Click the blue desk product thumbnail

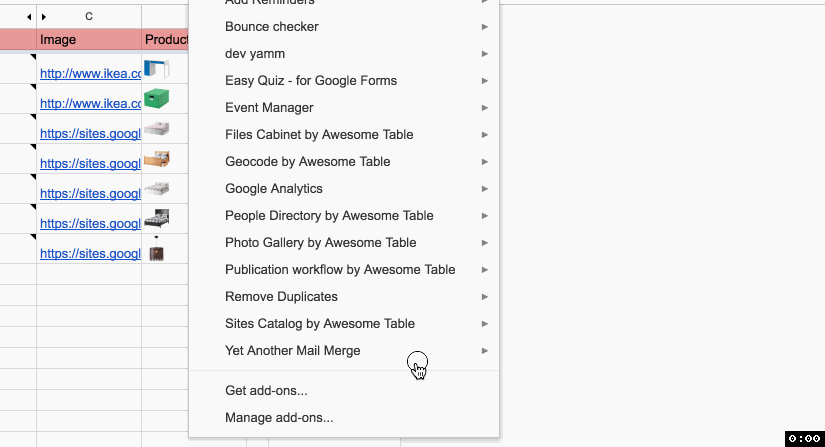[157, 69]
